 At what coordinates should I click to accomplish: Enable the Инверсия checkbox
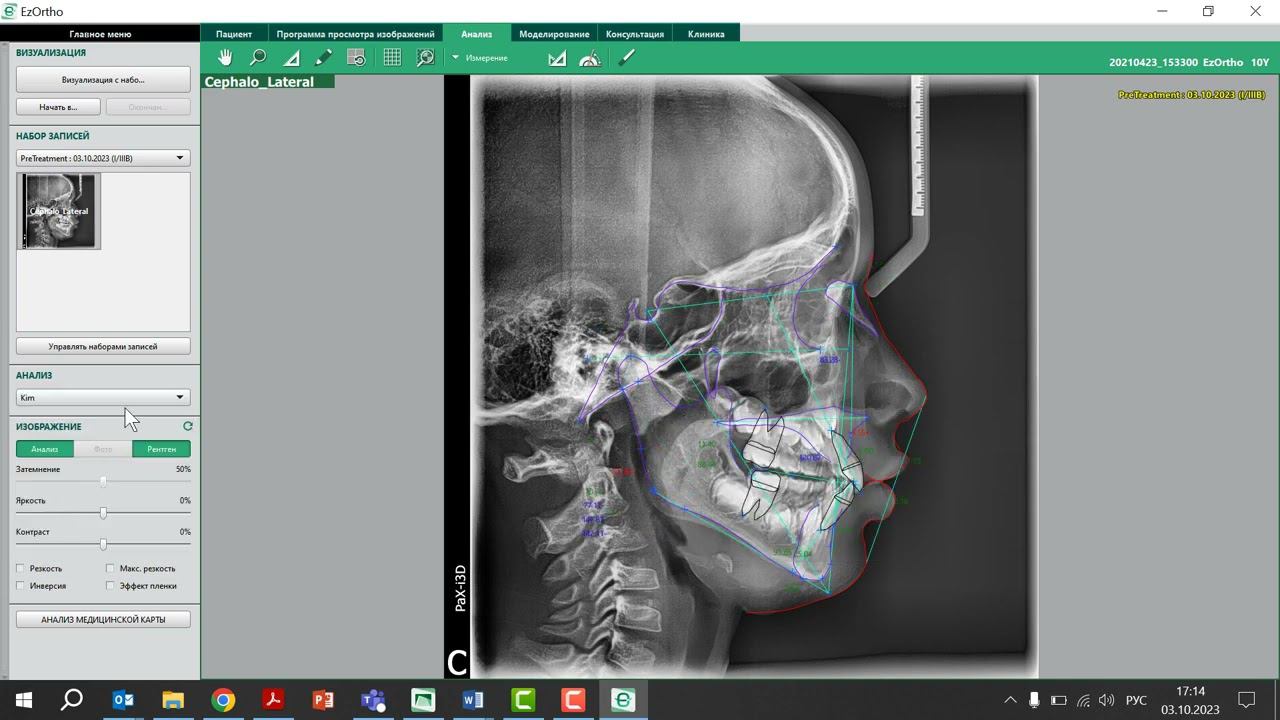pyautogui.click(x=20, y=586)
